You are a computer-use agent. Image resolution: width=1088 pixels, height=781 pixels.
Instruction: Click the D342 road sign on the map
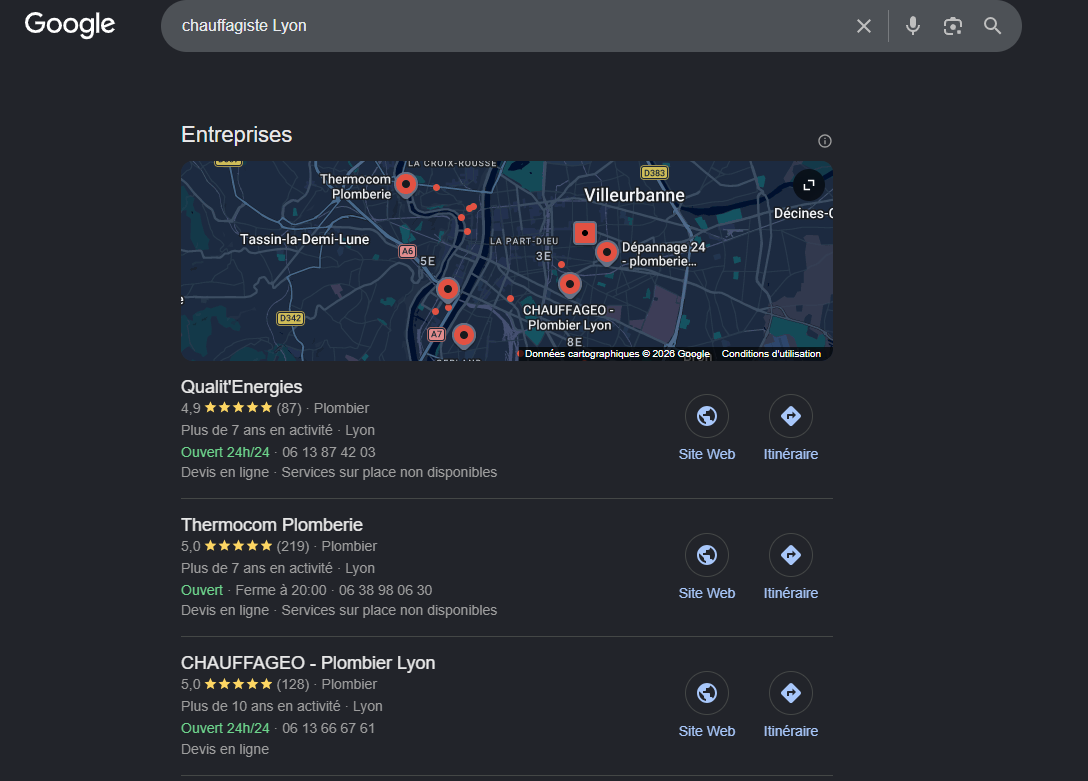290,318
